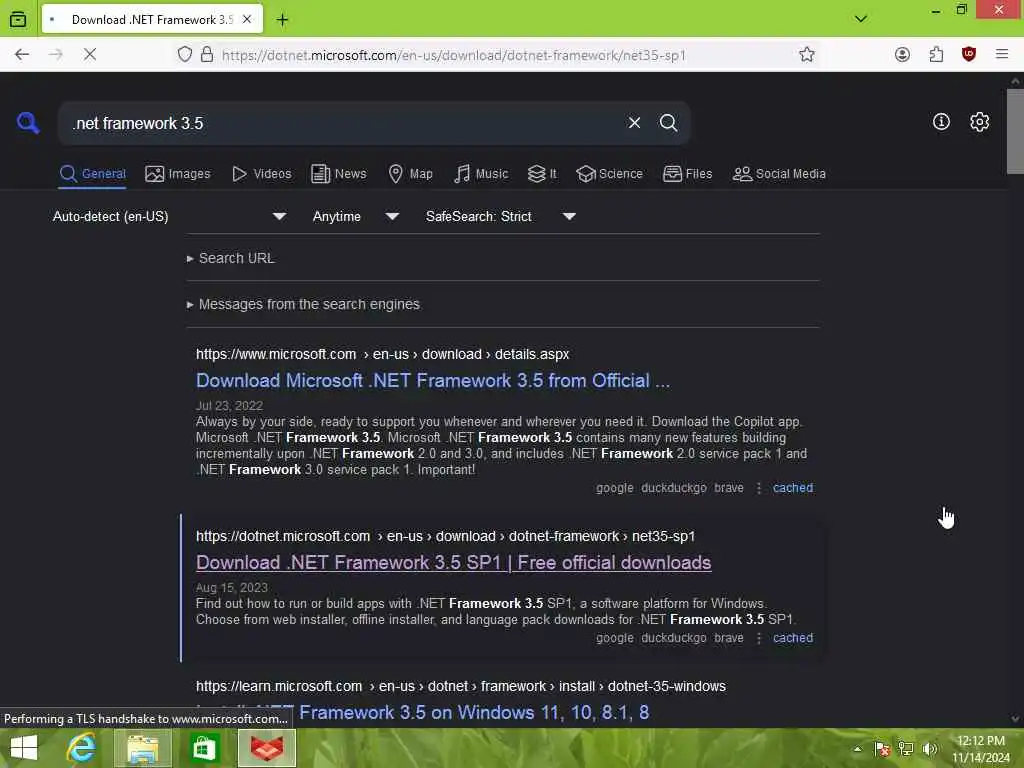Open Windows Store from taskbar
1024x768 pixels.
(204, 748)
